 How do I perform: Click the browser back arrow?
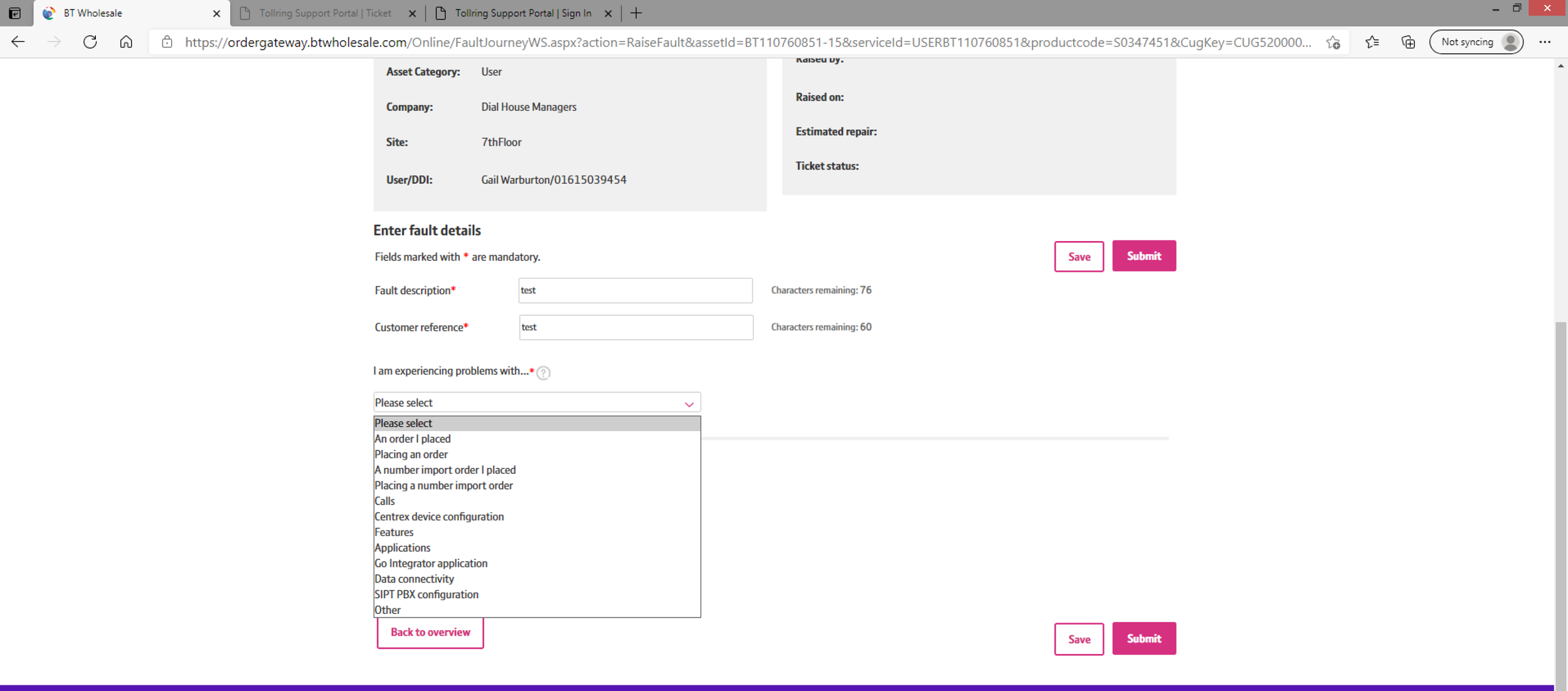point(18,42)
